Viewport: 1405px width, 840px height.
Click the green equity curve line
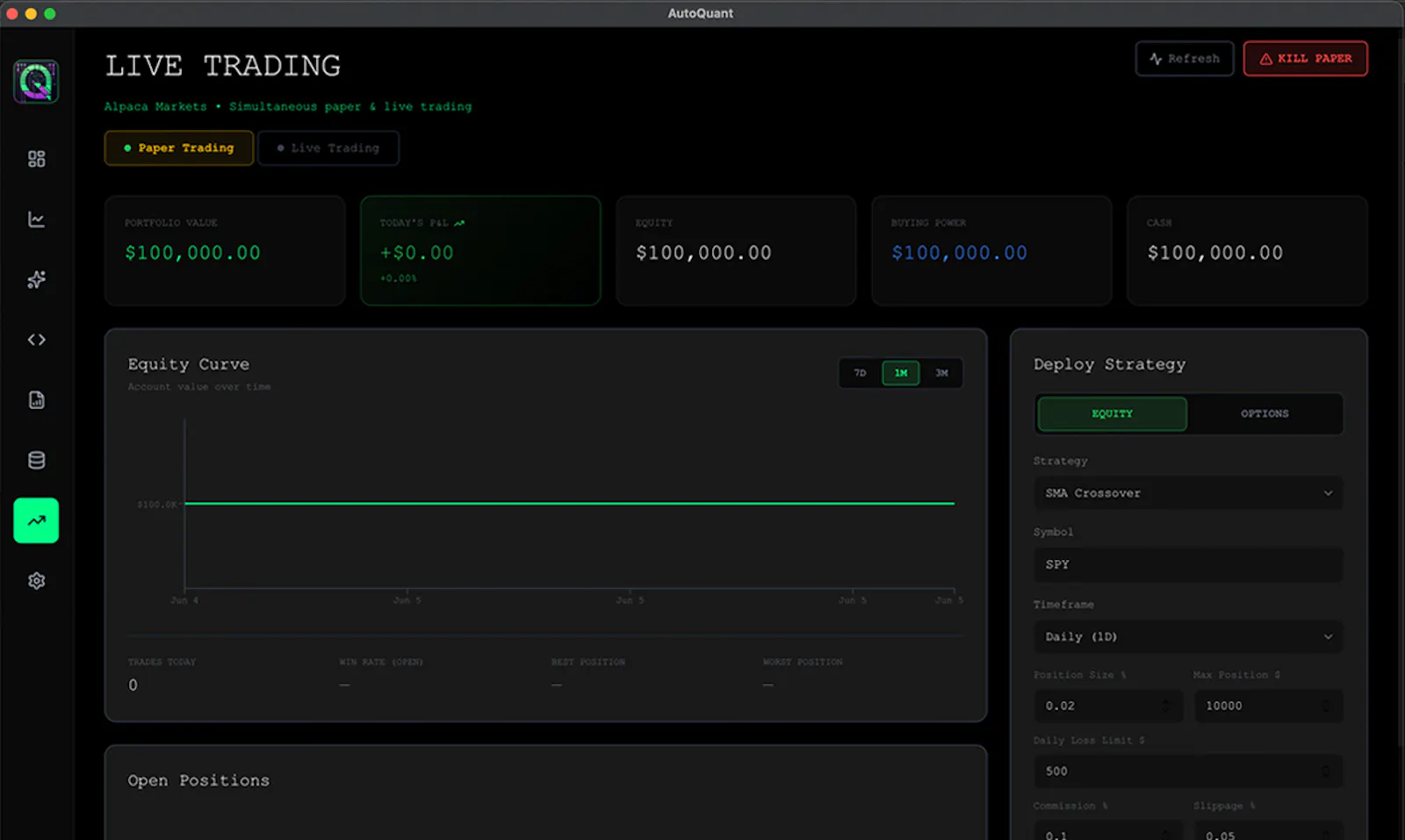point(569,503)
